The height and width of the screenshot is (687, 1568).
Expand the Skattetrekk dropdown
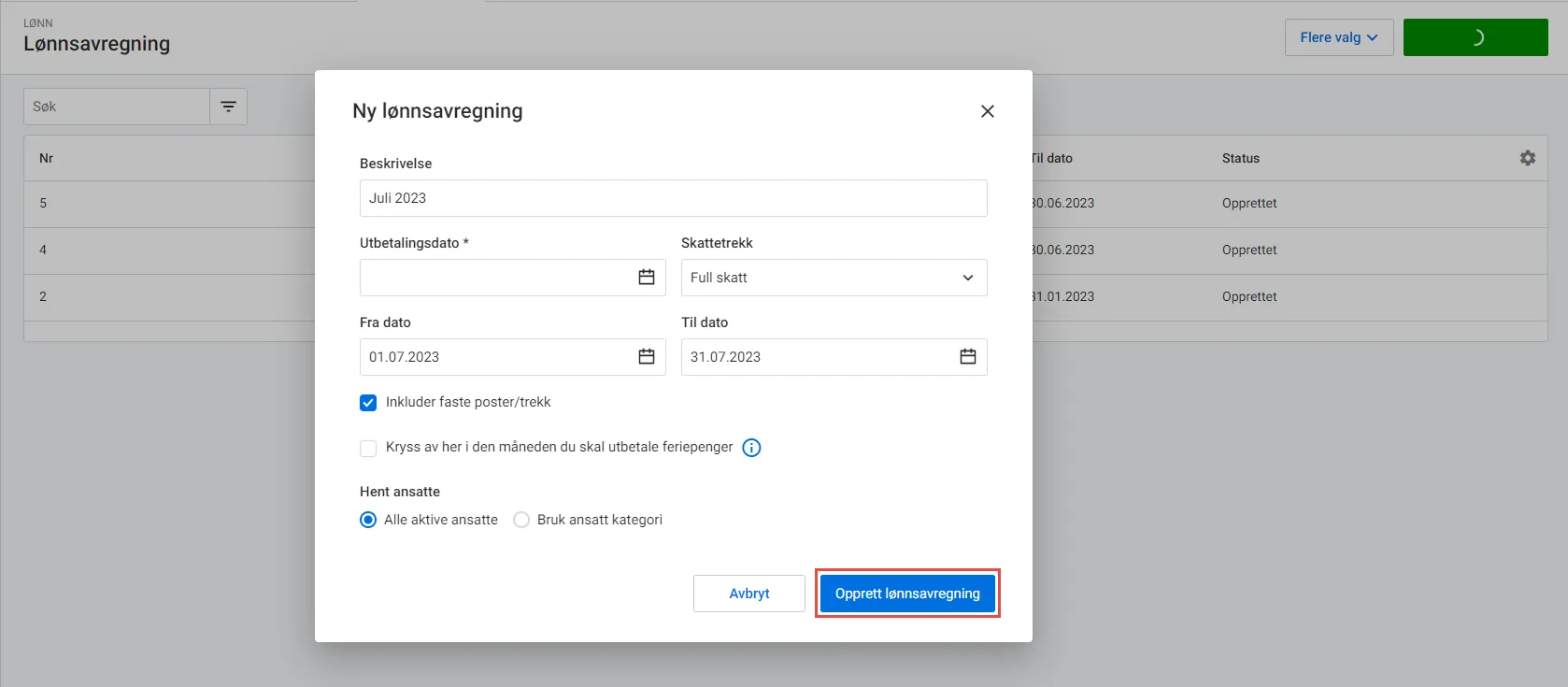pyautogui.click(x=834, y=278)
